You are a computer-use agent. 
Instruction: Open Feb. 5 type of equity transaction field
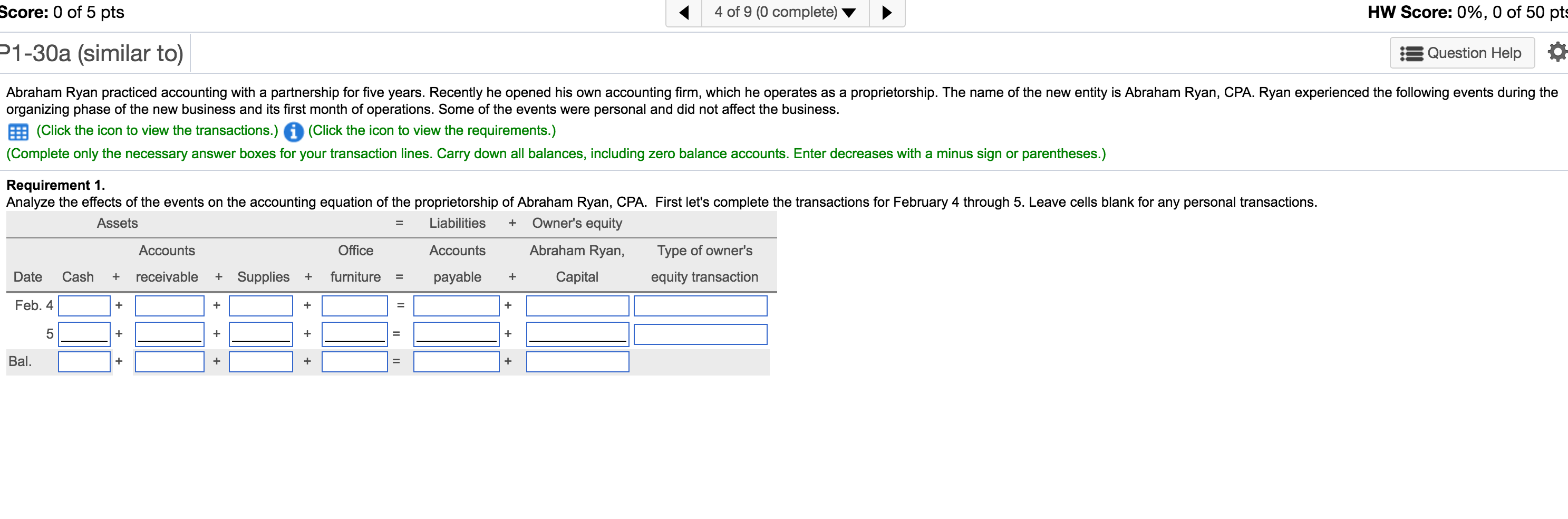tap(700, 334)
